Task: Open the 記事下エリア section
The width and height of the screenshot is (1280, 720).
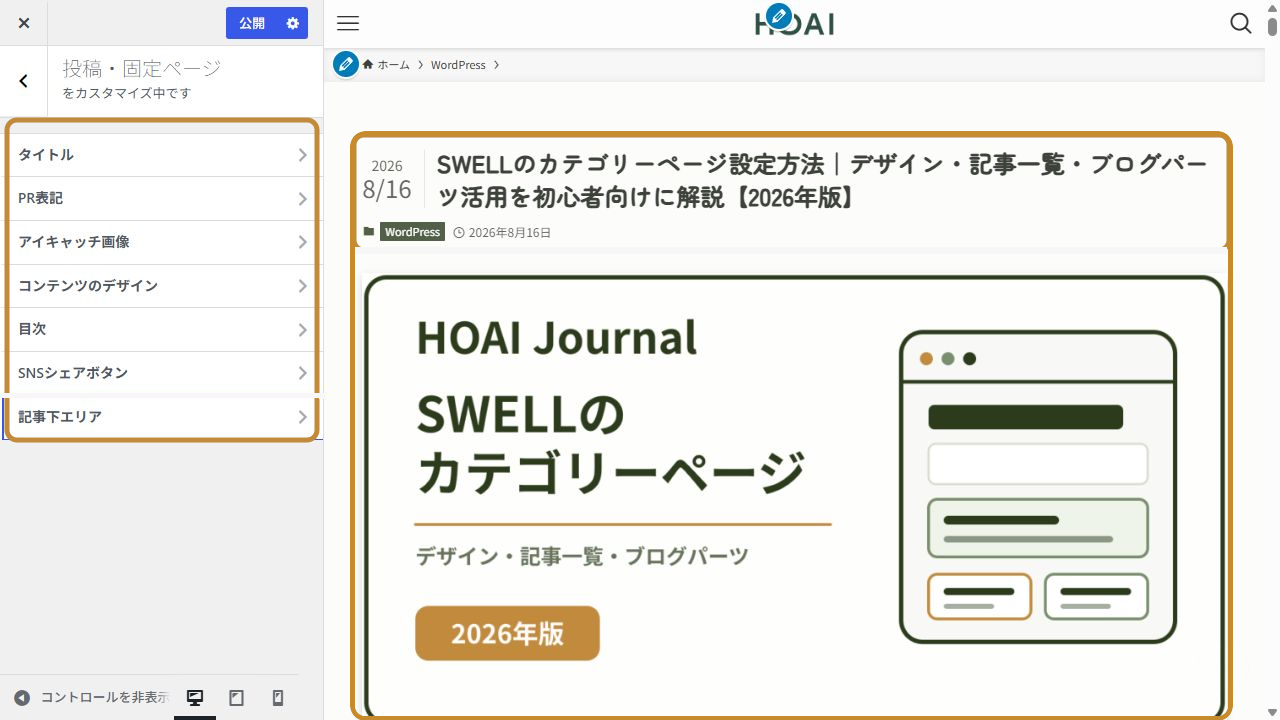Action: point(161,417)
